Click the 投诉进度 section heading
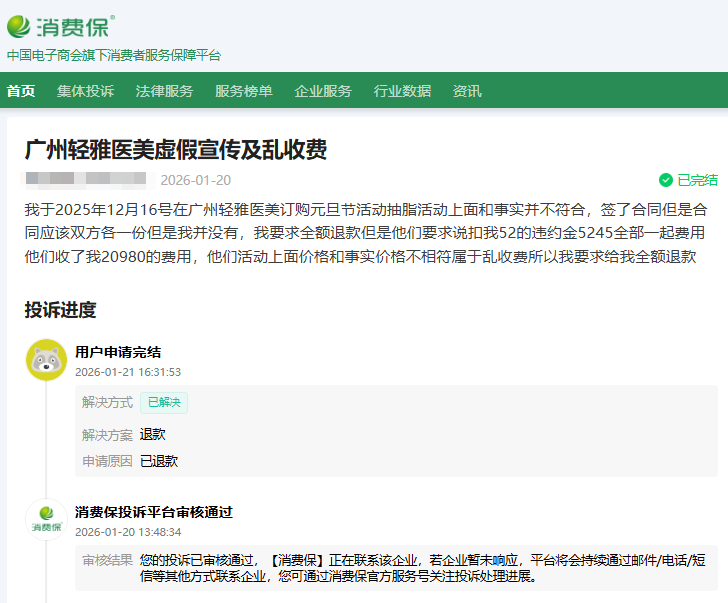 (60, 310)
